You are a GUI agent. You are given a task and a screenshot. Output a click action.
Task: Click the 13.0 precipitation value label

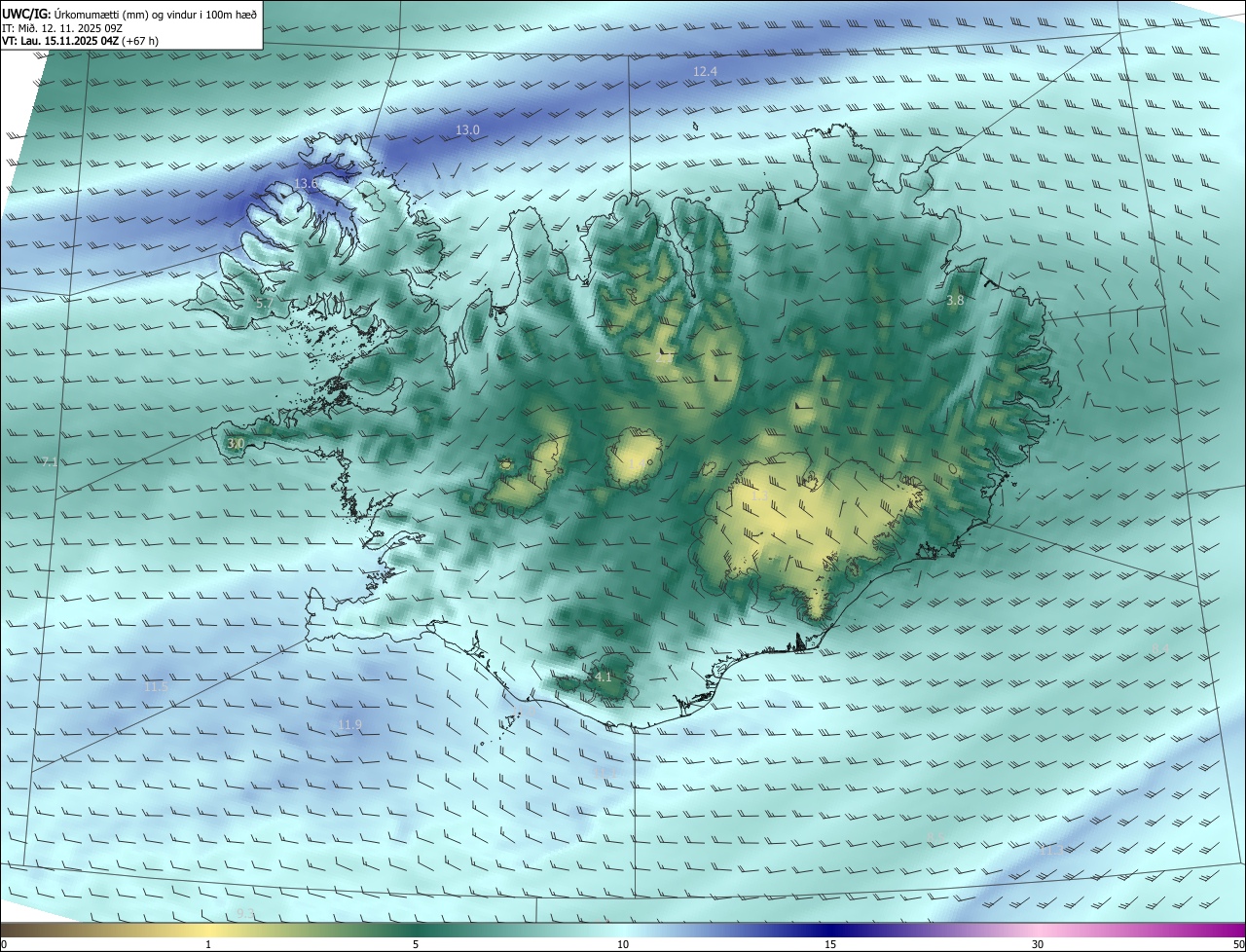(x=467, y=130)
